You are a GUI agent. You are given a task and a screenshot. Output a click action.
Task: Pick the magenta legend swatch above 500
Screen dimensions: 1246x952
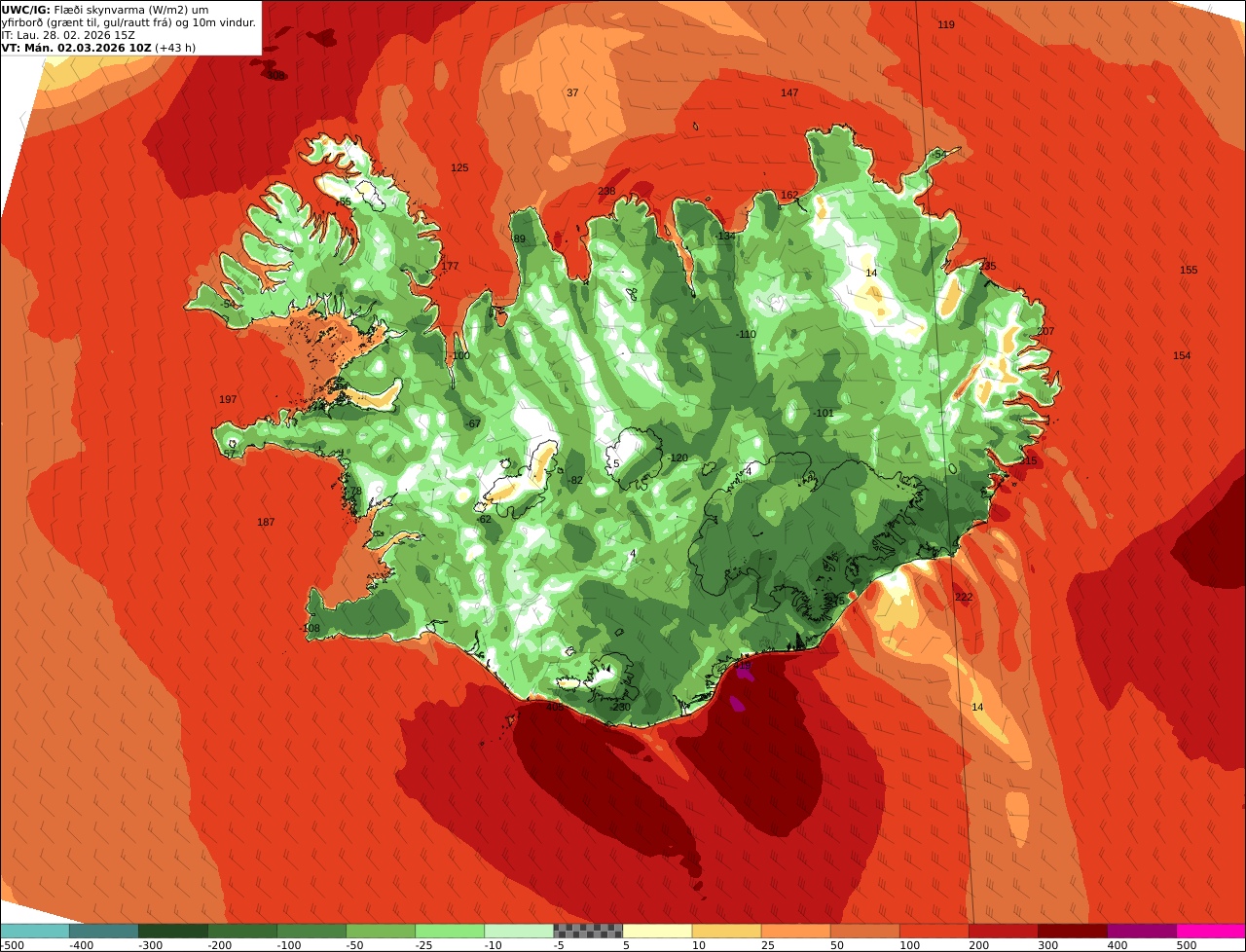coord(1211,931)
